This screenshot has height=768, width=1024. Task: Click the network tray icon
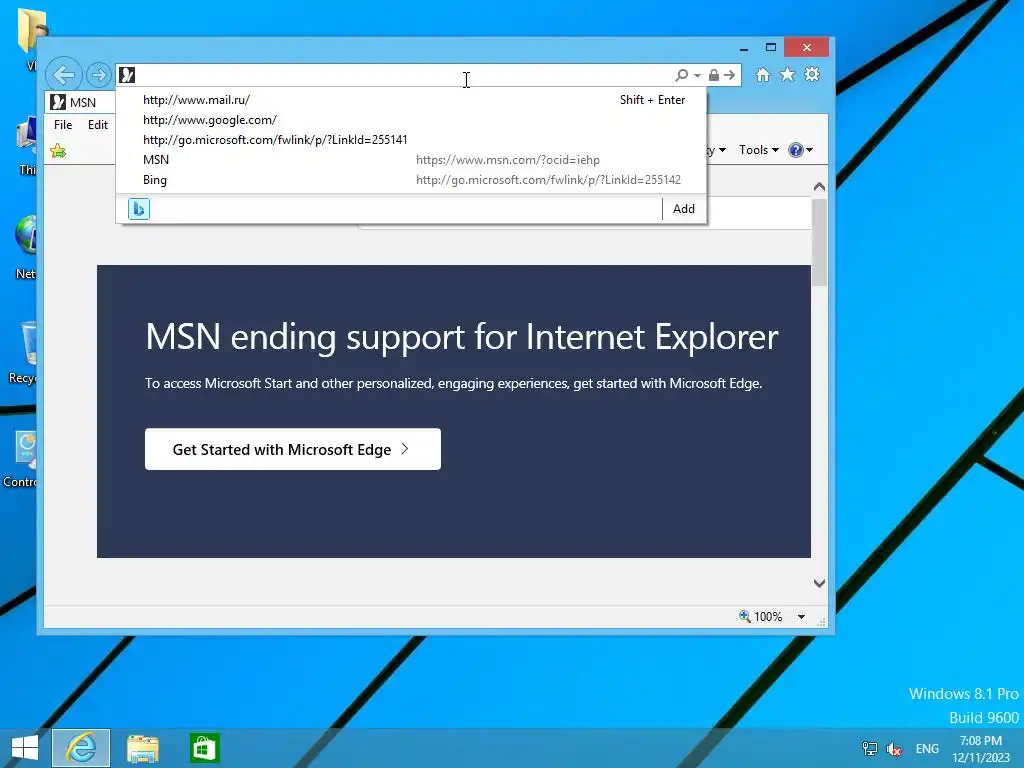point(870,748)
